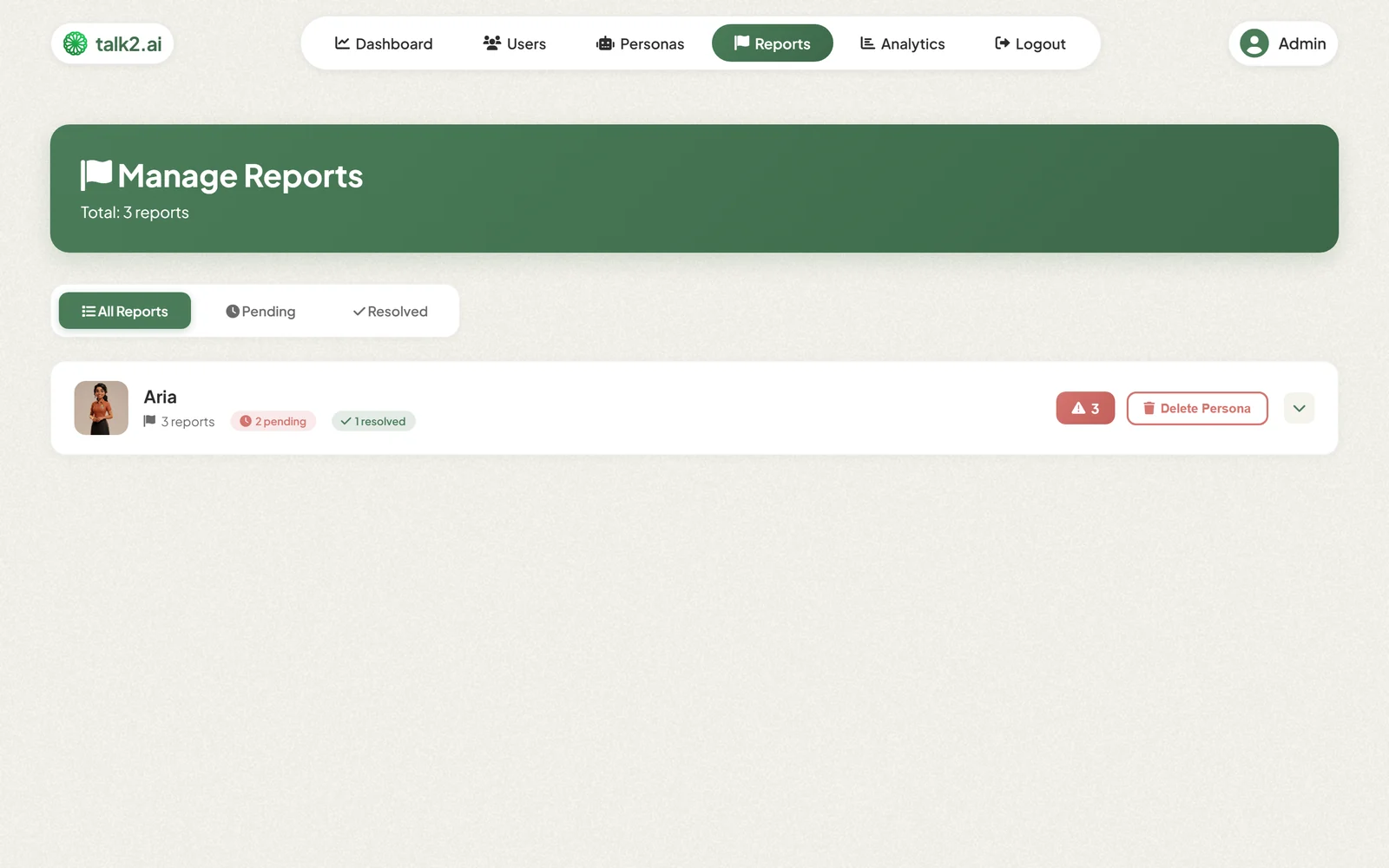Click the Manage Reports flag icon
Viewport: 1389px width, 868px height.
pyautogui.click(x=96, y=174)
